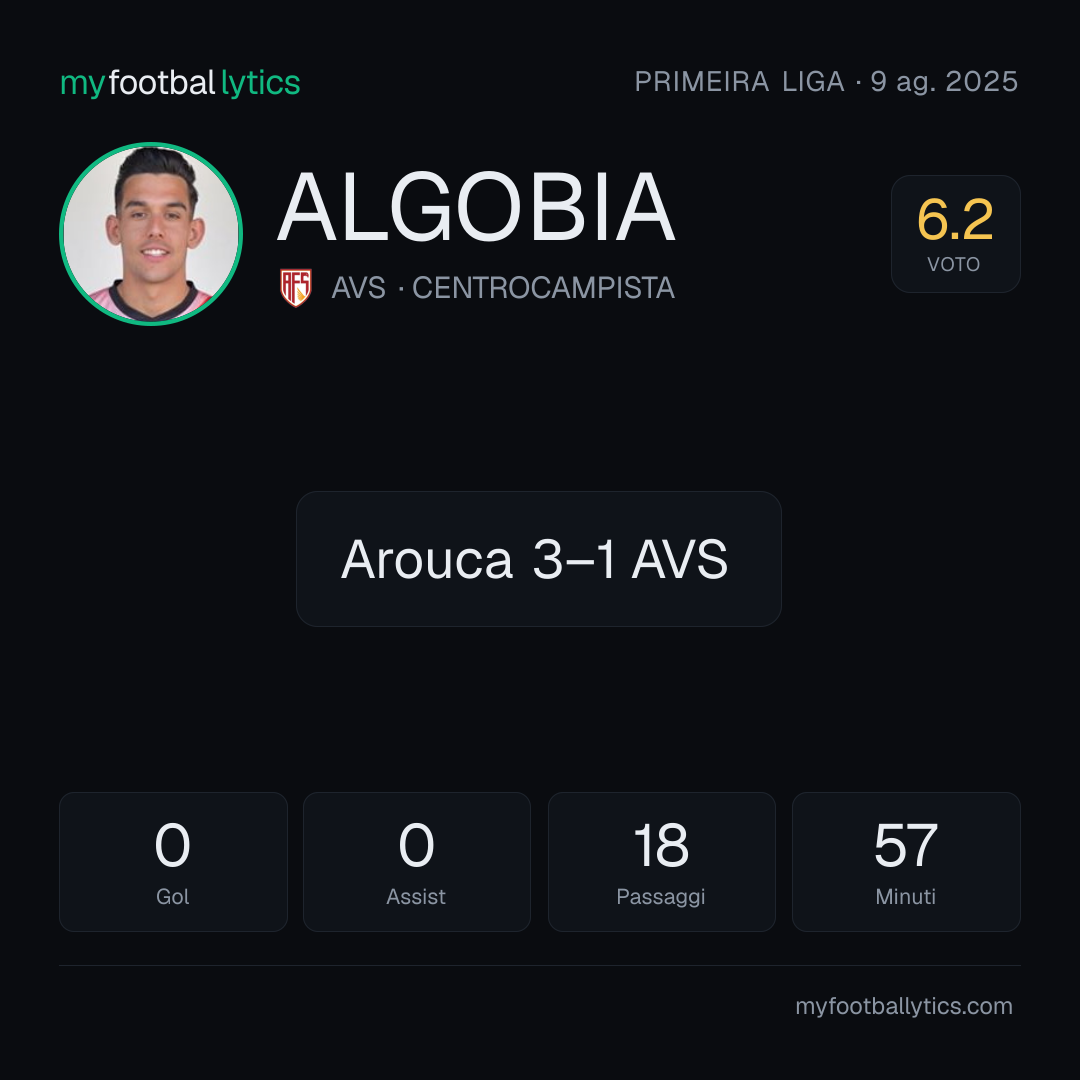Image resolution: width=1080 pixels, height=1080 pixels.
Task: Click the 18 passes number
Action: coord(661,845)
